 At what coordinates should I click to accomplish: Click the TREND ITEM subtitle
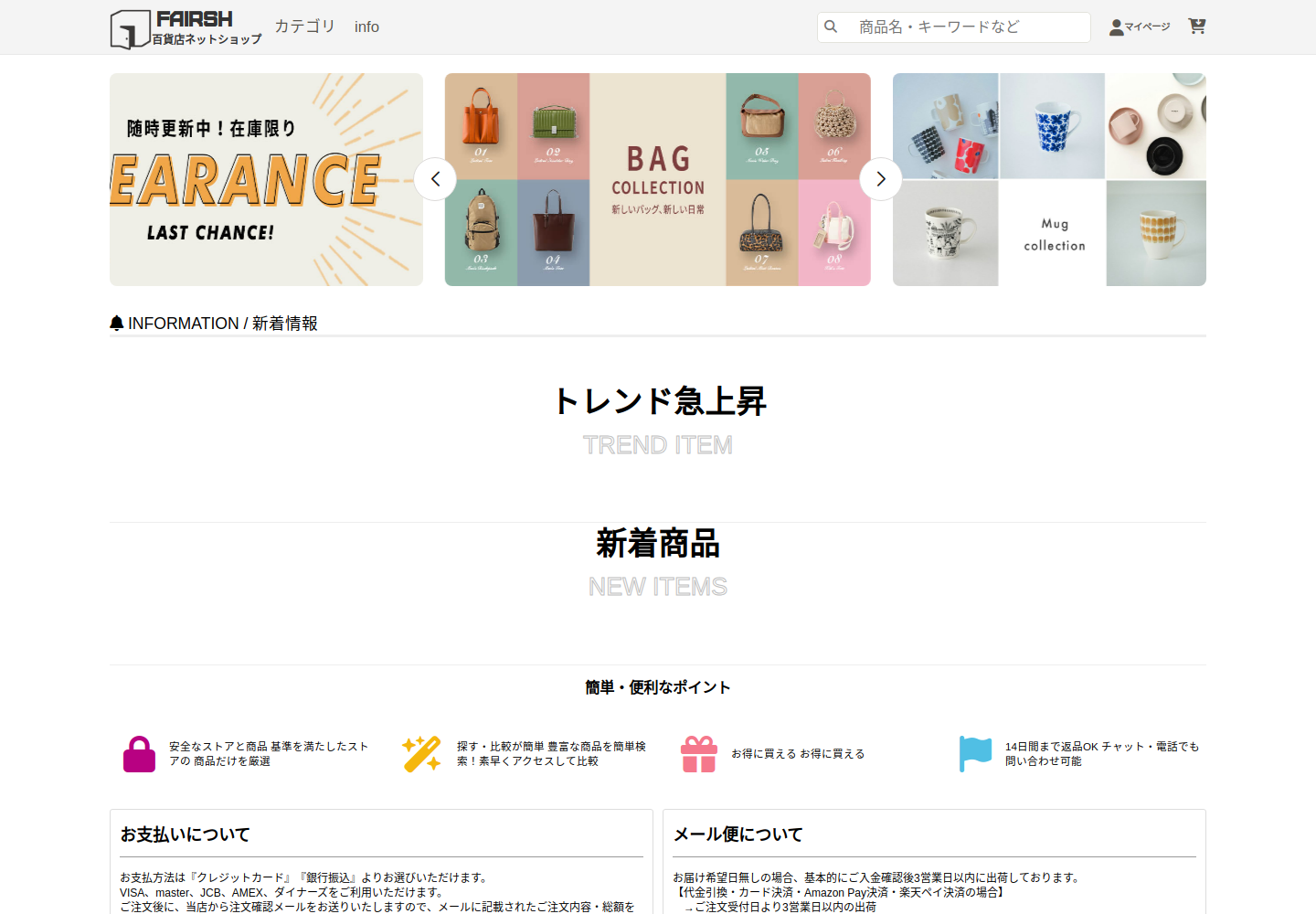[658, 445]
